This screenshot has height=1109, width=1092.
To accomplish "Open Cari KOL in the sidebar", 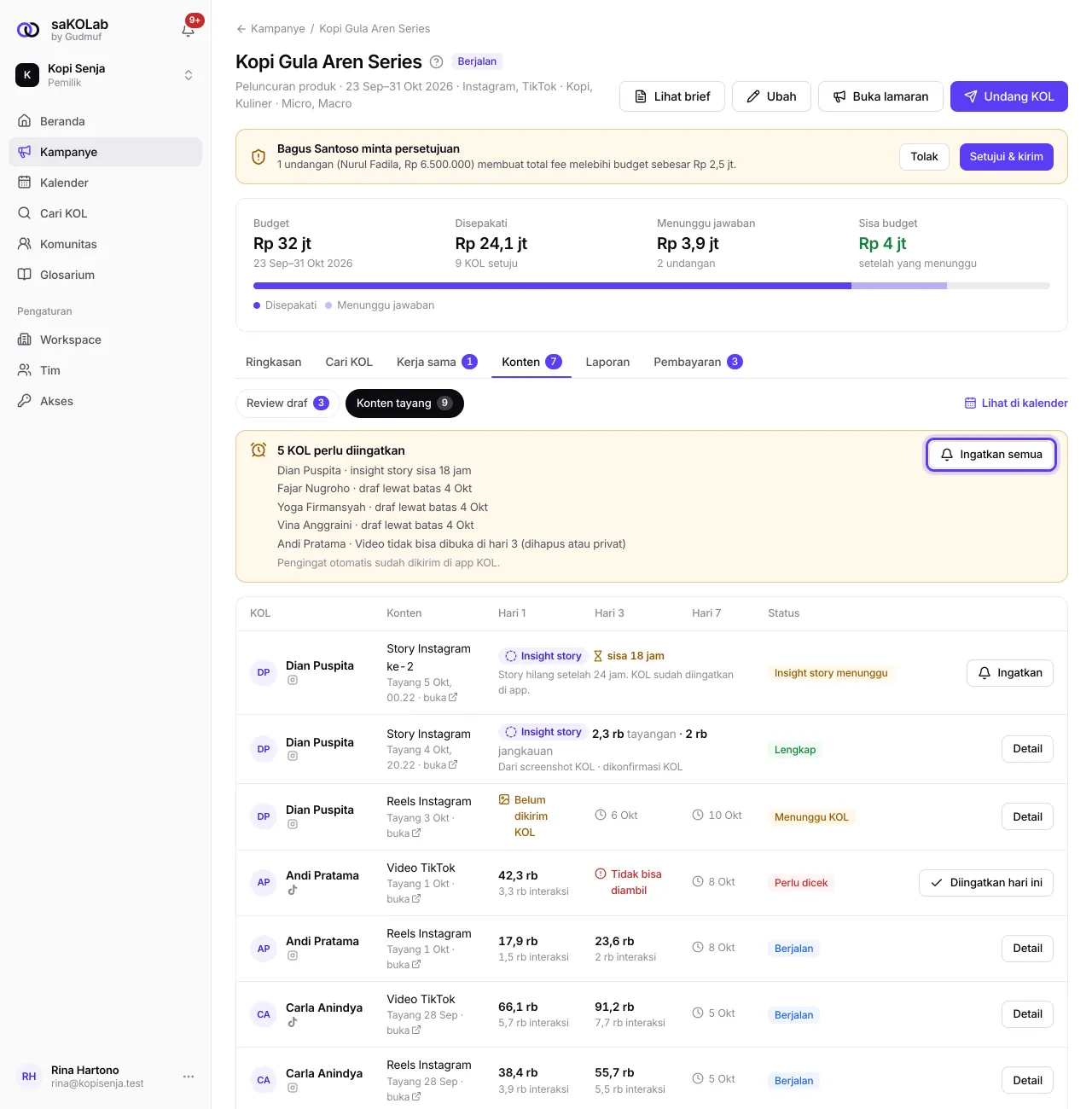I will tap(106, 213).
